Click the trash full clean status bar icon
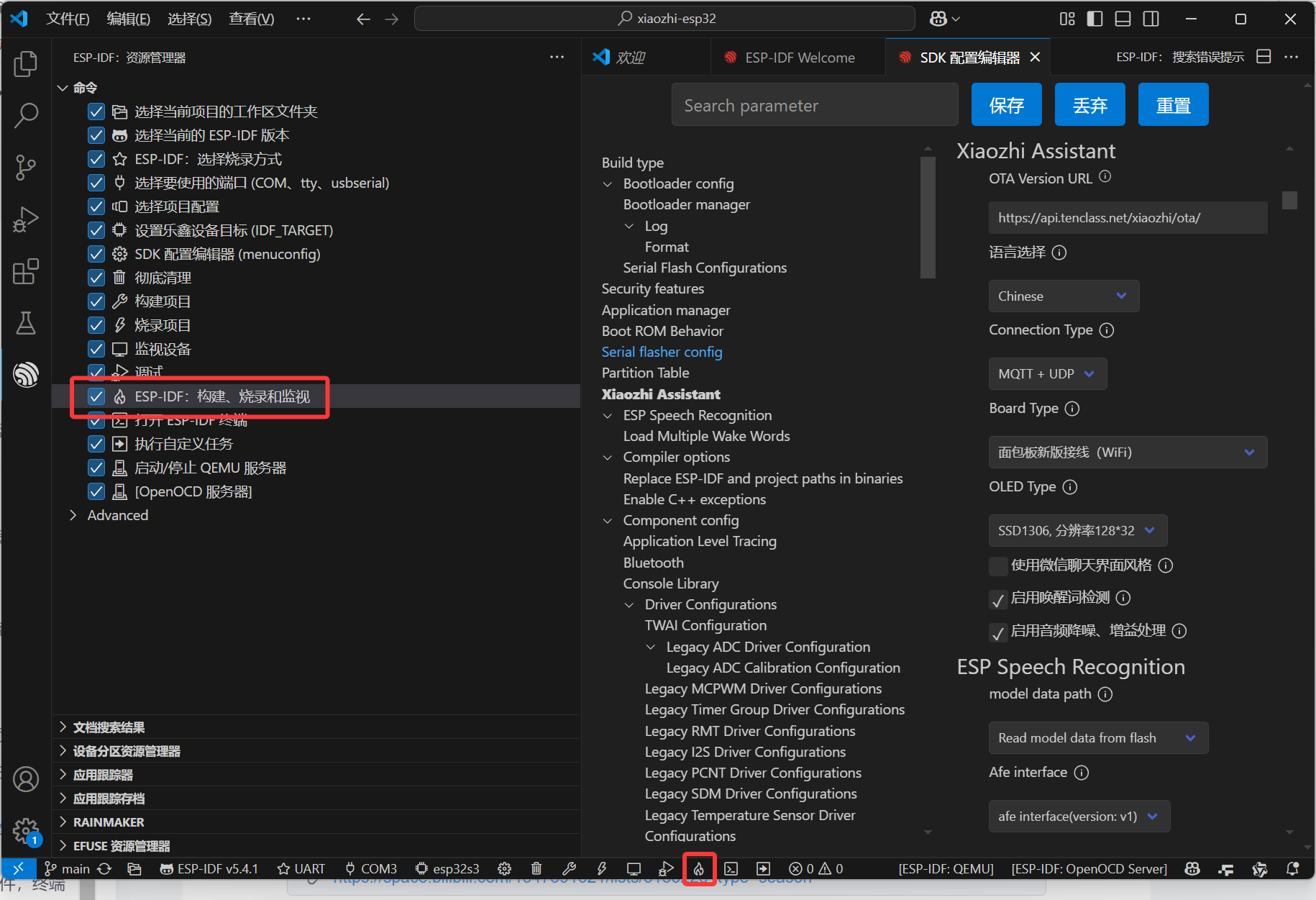Image resolution: width=1316 pixels, height=900 pixels. pos(536,868)
